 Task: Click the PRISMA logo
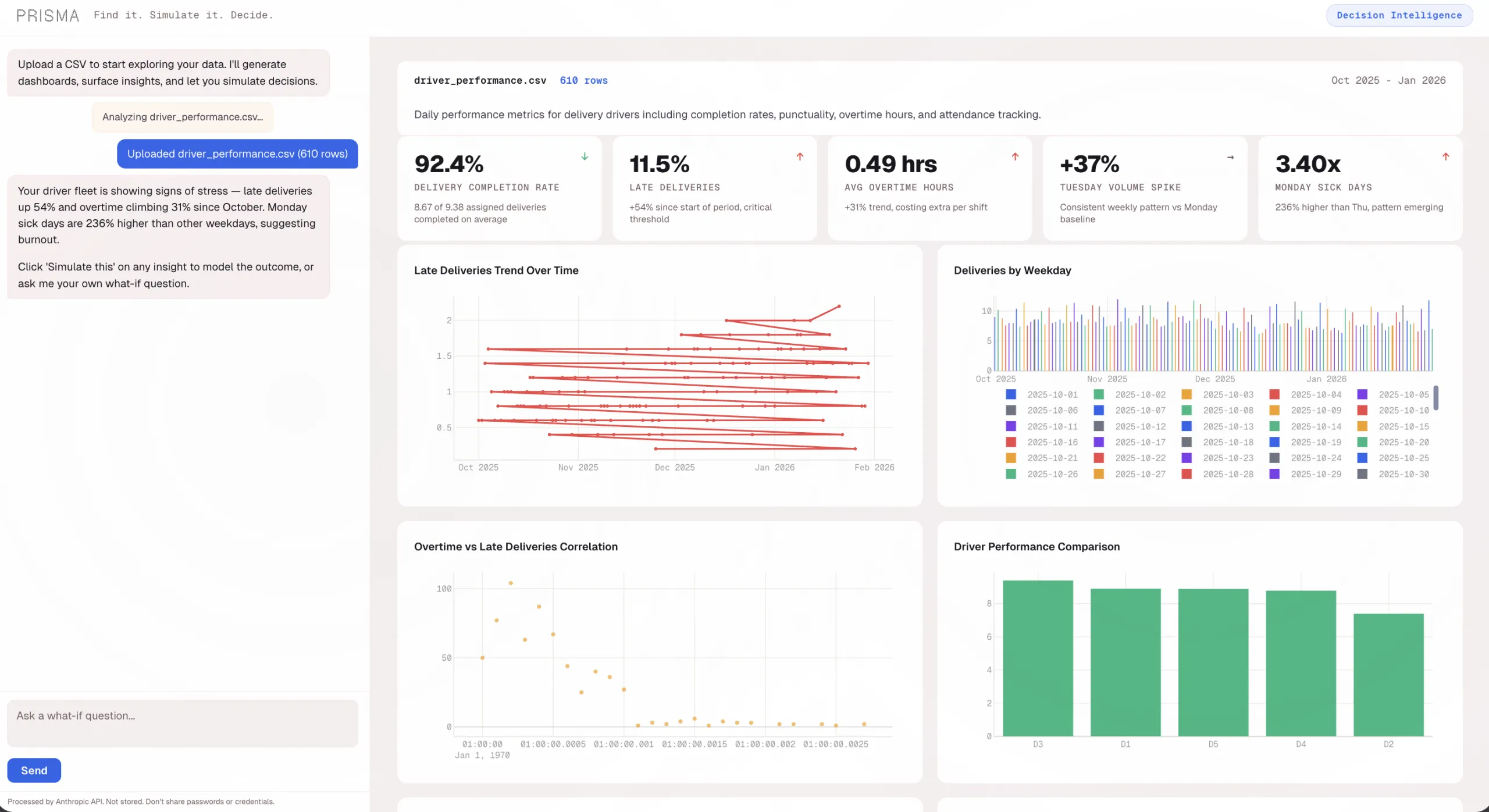47,15
